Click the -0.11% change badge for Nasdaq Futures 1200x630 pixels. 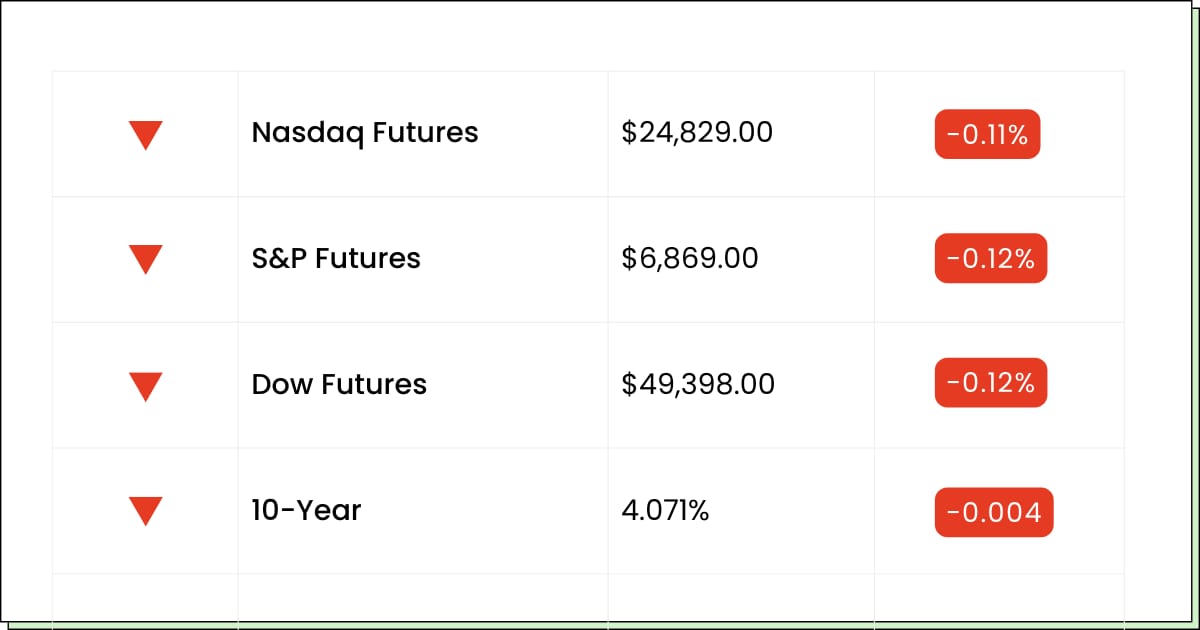987,134
